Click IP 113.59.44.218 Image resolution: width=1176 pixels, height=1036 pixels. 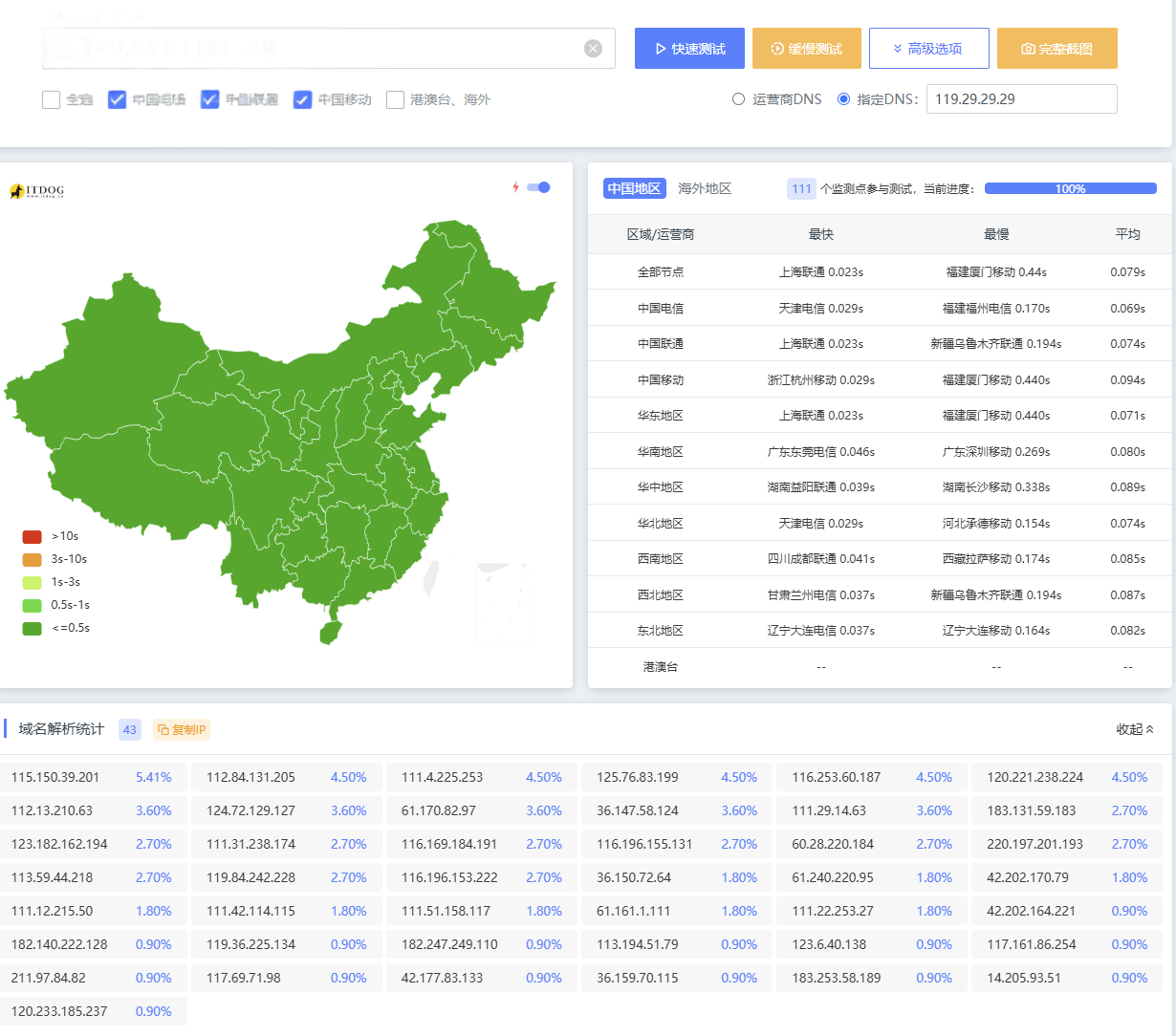[52, 878]
